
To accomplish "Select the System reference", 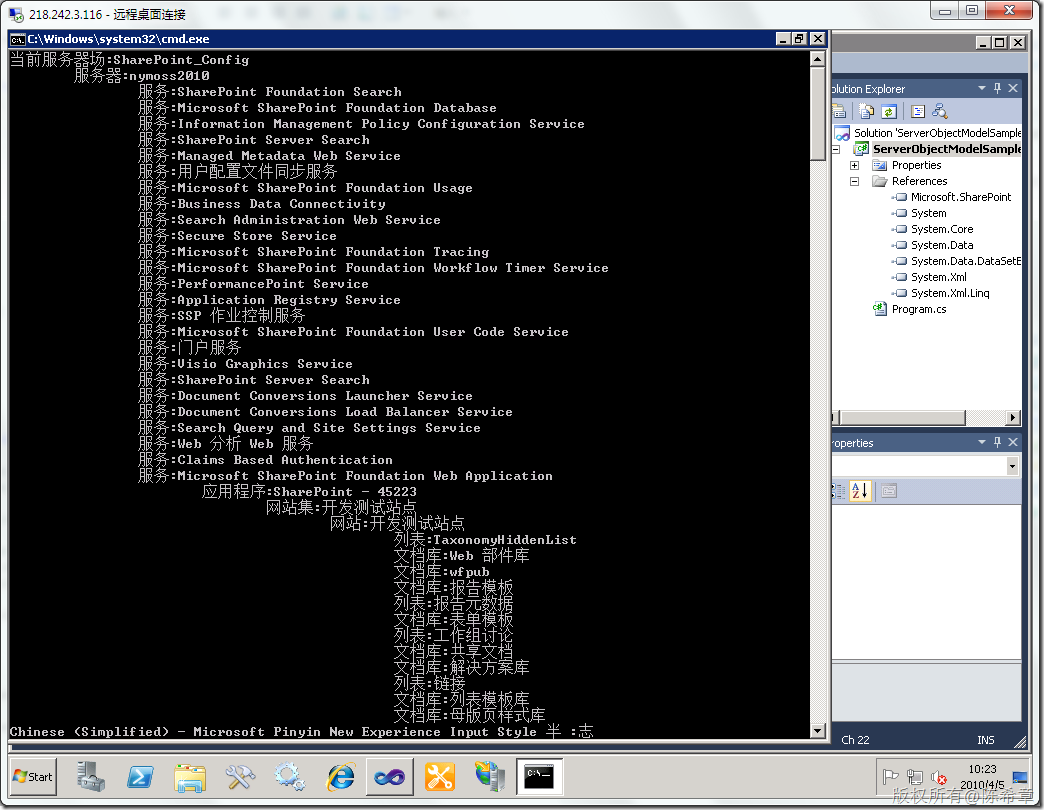I will [928, 213].
